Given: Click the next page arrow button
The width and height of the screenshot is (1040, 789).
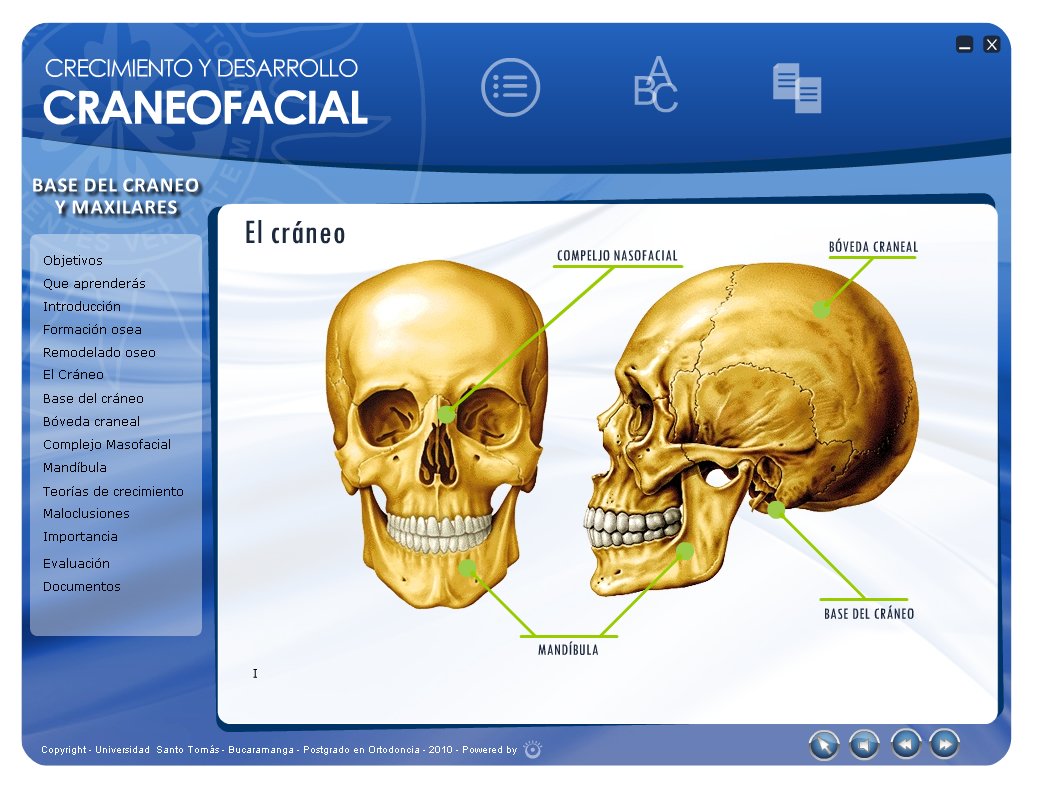Looking at the screenshot, I should tap(944, 744).
